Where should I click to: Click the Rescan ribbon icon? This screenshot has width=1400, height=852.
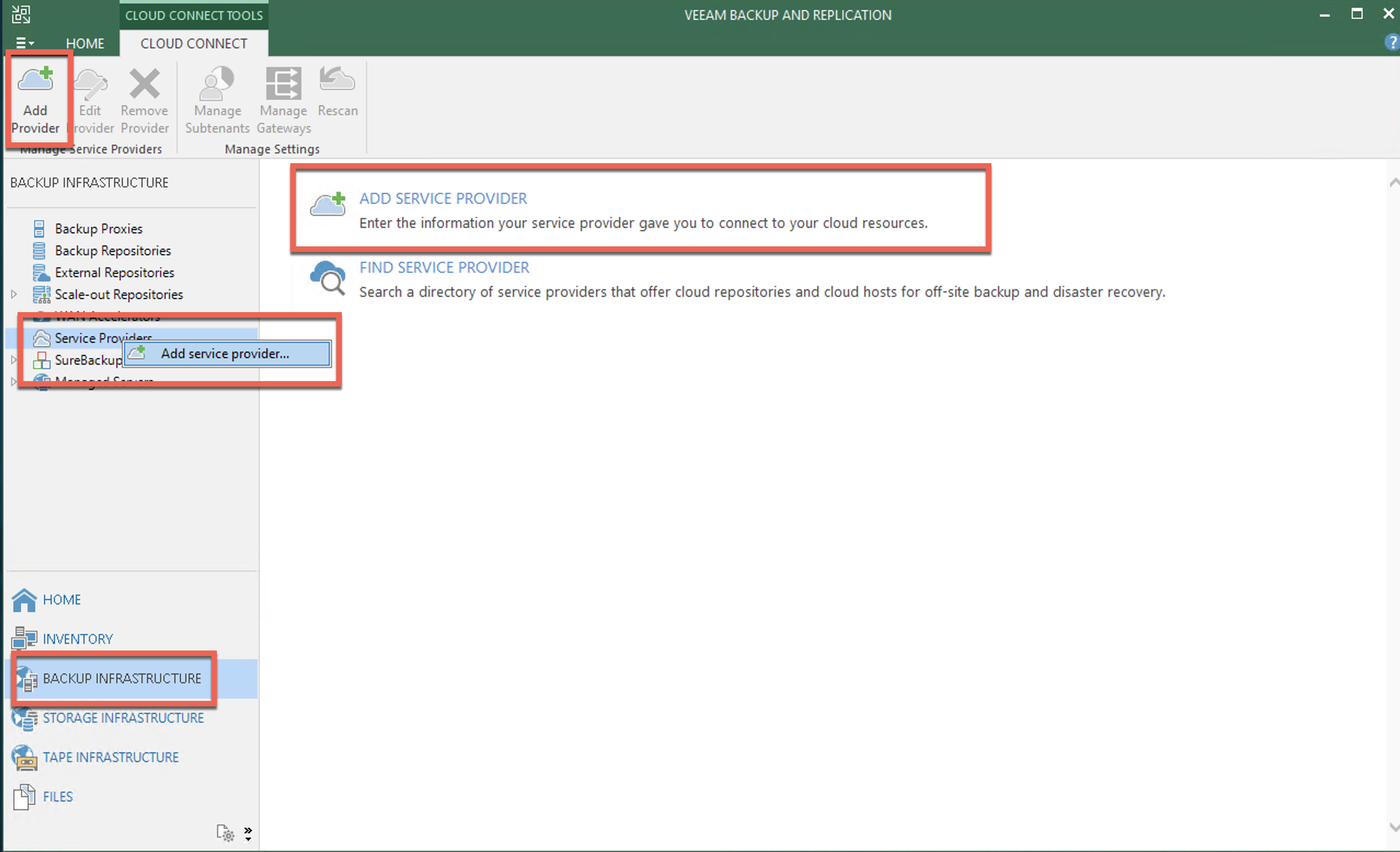337,80
